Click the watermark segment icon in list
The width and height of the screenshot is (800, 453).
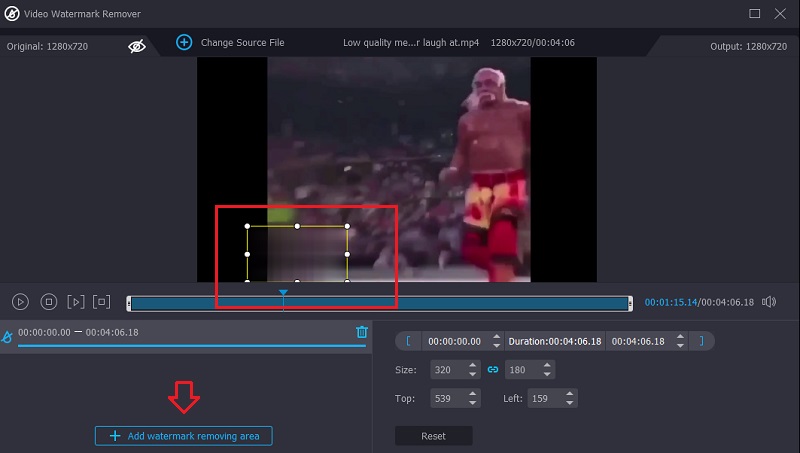click(x=8, y=336)
